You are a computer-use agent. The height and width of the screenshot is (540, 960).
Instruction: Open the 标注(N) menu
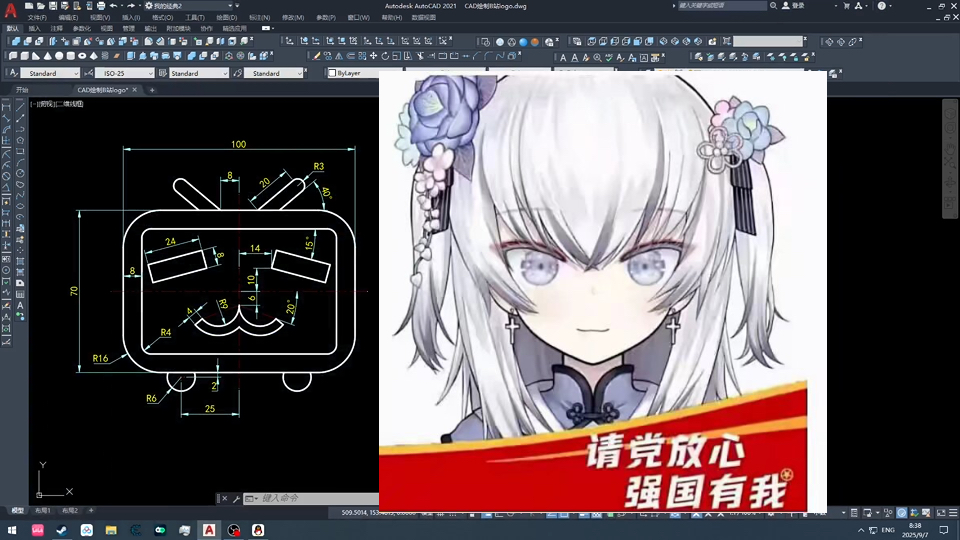click(260, 18)
